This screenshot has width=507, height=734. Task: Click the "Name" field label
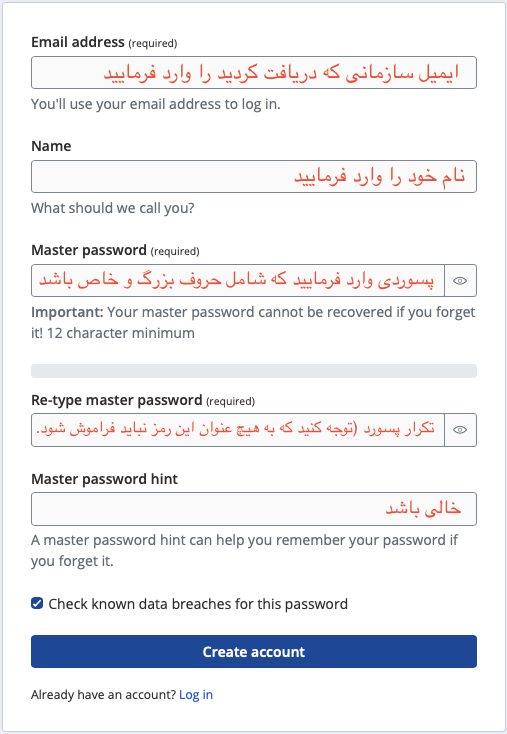pyautogui.click(x=51, y=146)
